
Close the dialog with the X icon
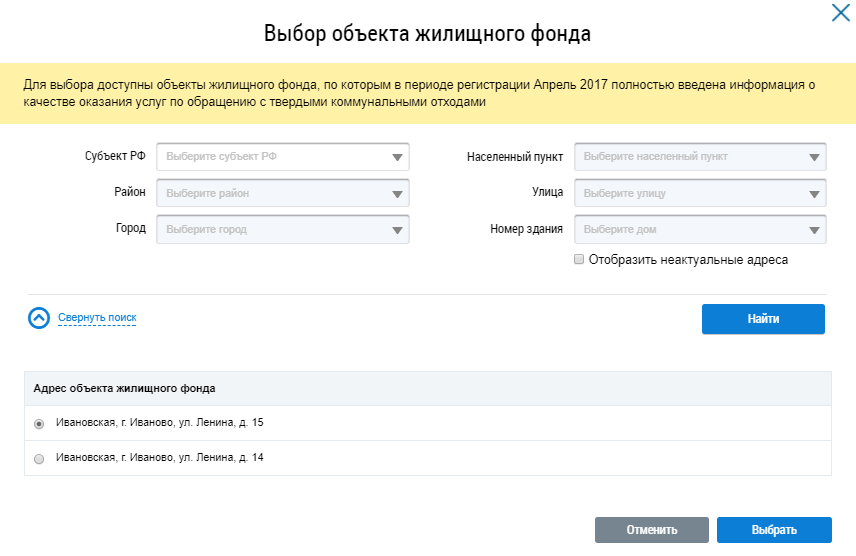tap(840, 13)
